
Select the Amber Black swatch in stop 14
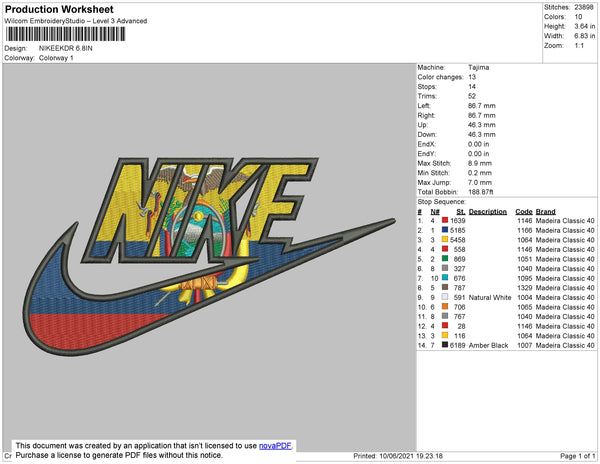click(445, 345)
